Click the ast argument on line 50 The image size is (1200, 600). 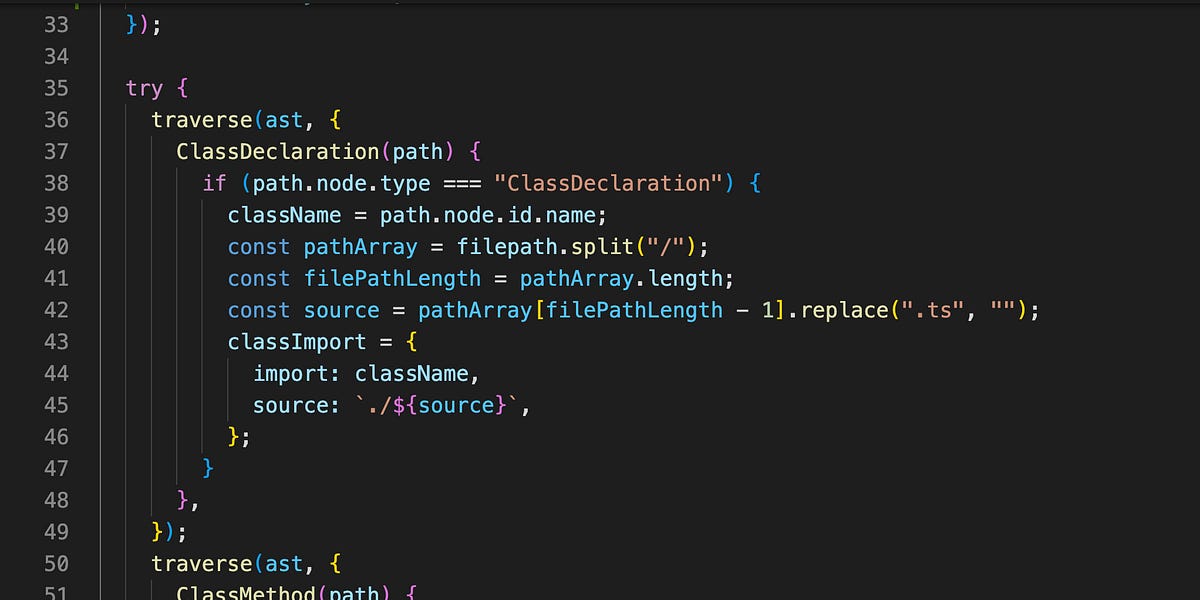(x=283, y=563)
